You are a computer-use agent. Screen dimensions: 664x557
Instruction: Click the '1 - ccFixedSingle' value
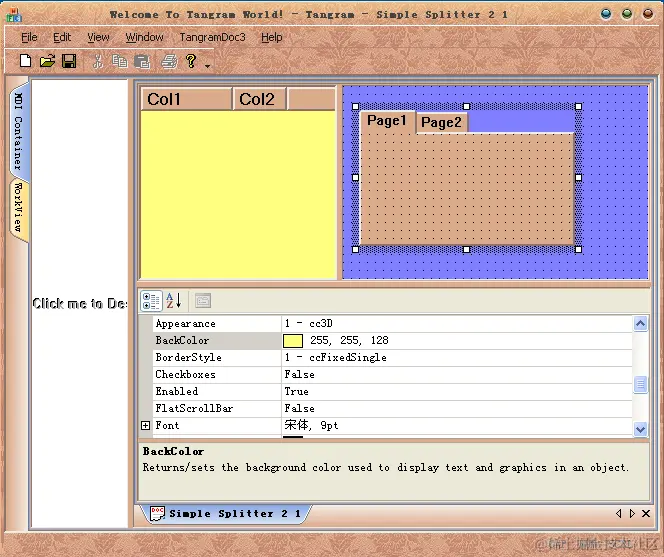[x=335, y=357]
